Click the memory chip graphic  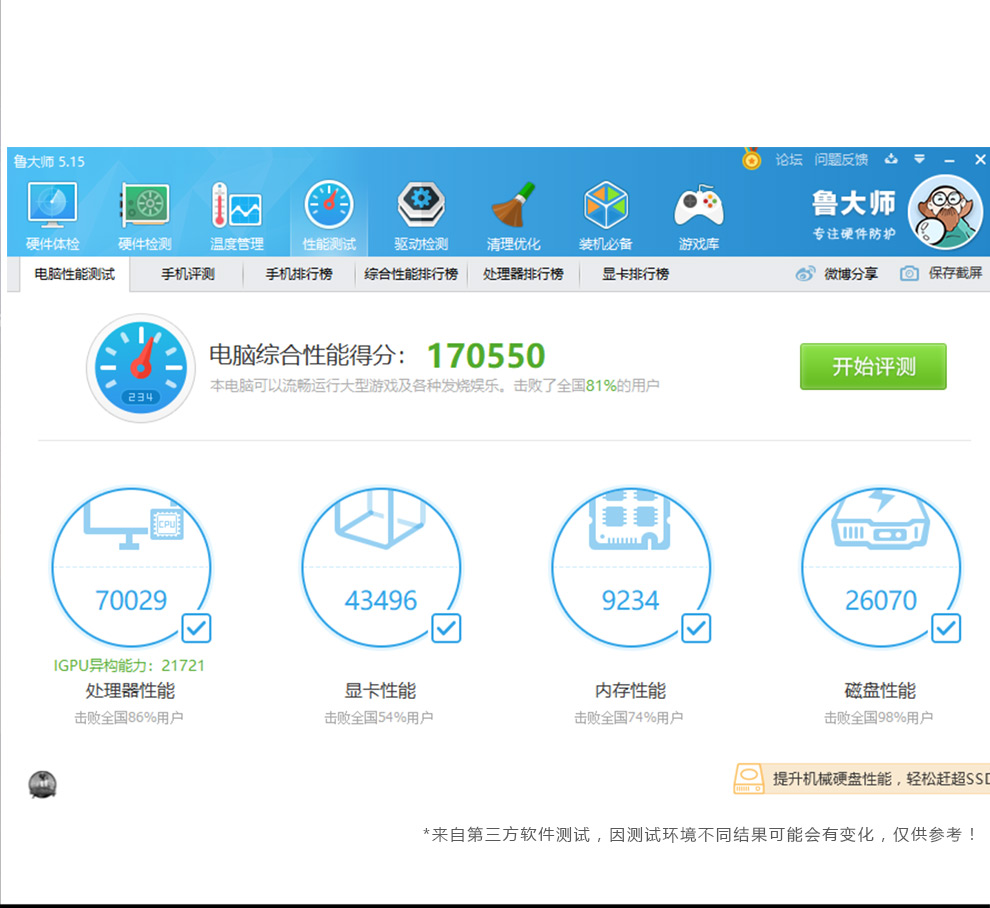pos(629,519)
